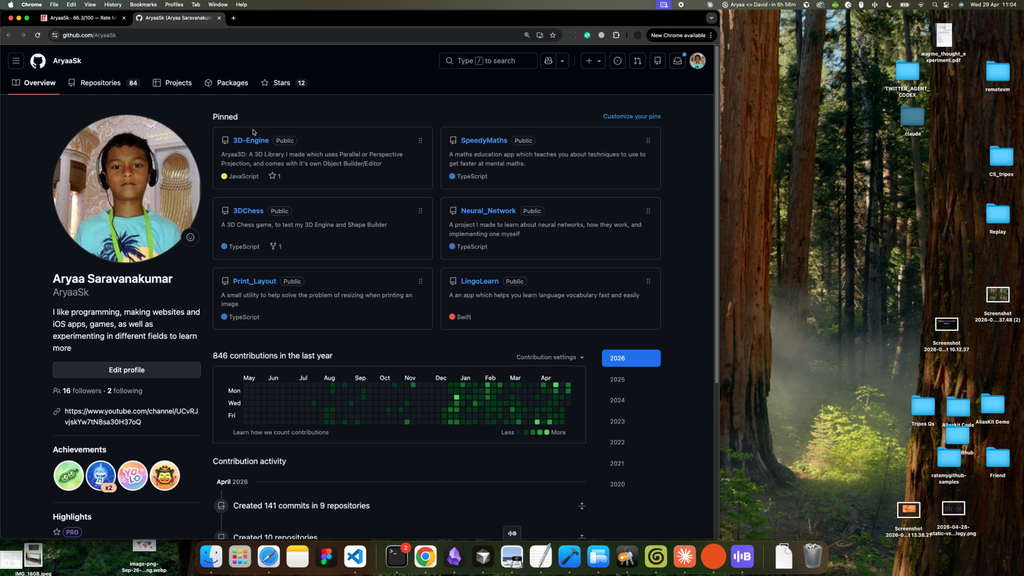Viewport: 1024px width, 576px height.
Task: Click Customize your pins
Action: [632, 116]
